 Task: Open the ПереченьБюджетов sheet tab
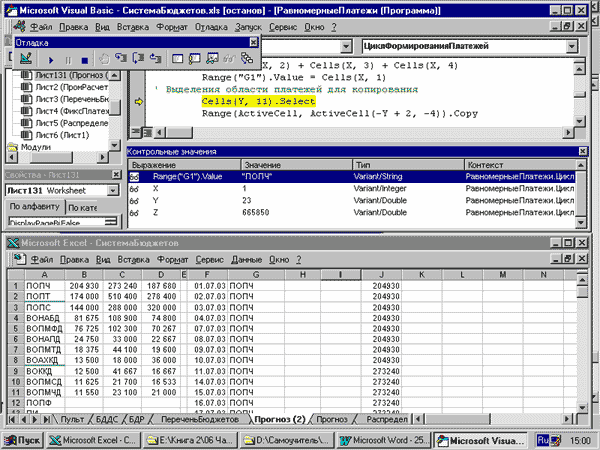(x=200, y=419)
